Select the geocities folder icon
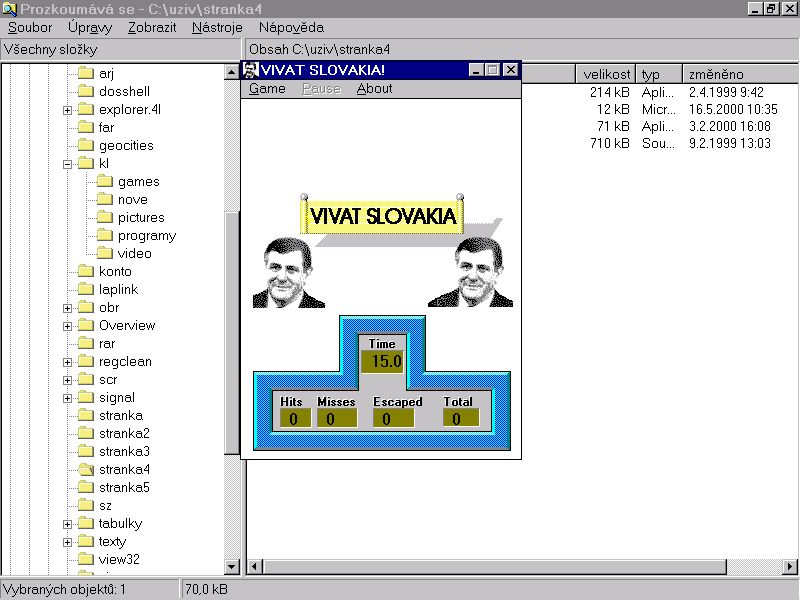This screenshot has height=600, width=800. pyautogui.click(x=85, y=145)
